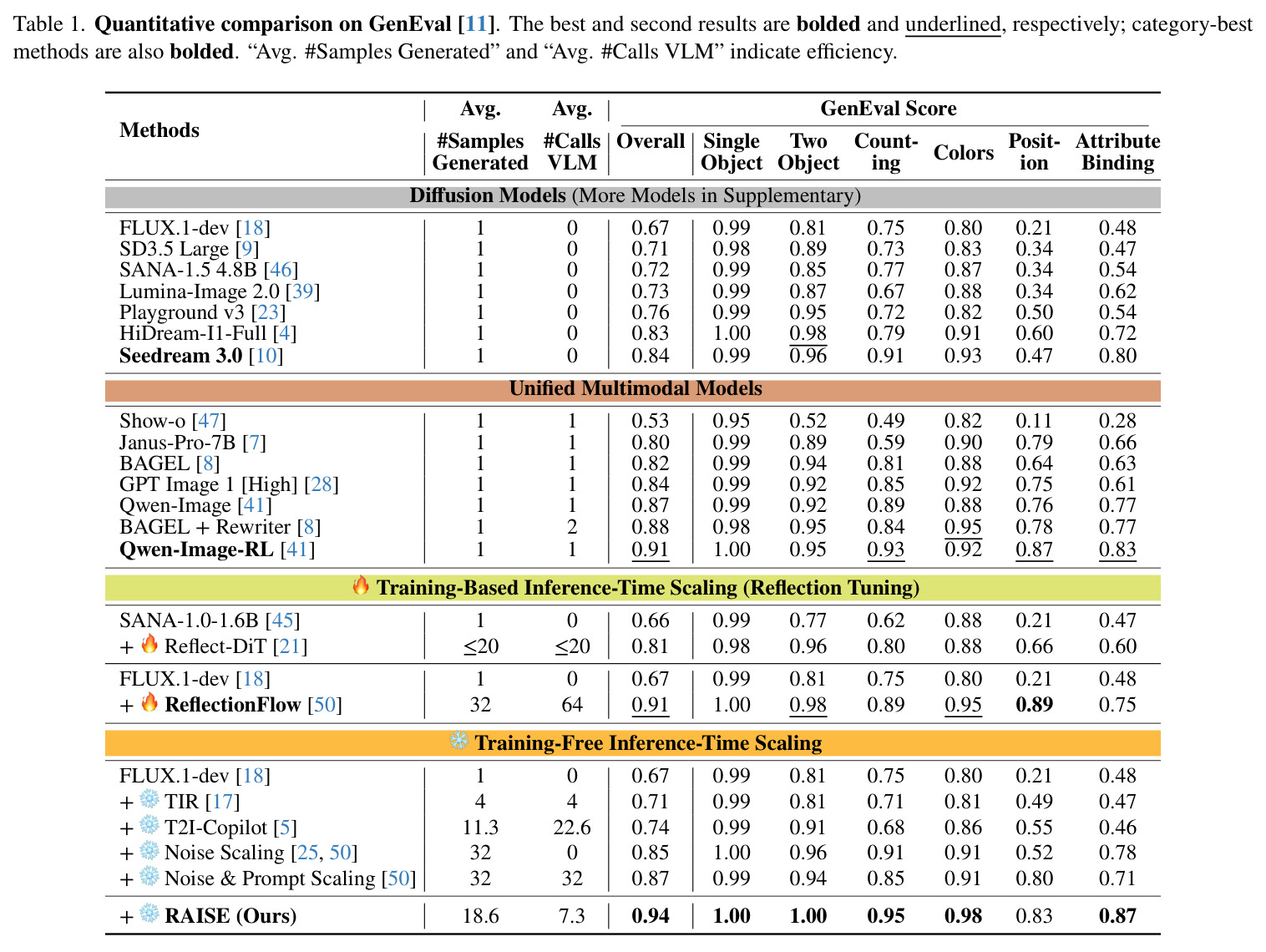
Task: Open citation [39] for Lumina-Image 2.0
Action: click(302, 291)
